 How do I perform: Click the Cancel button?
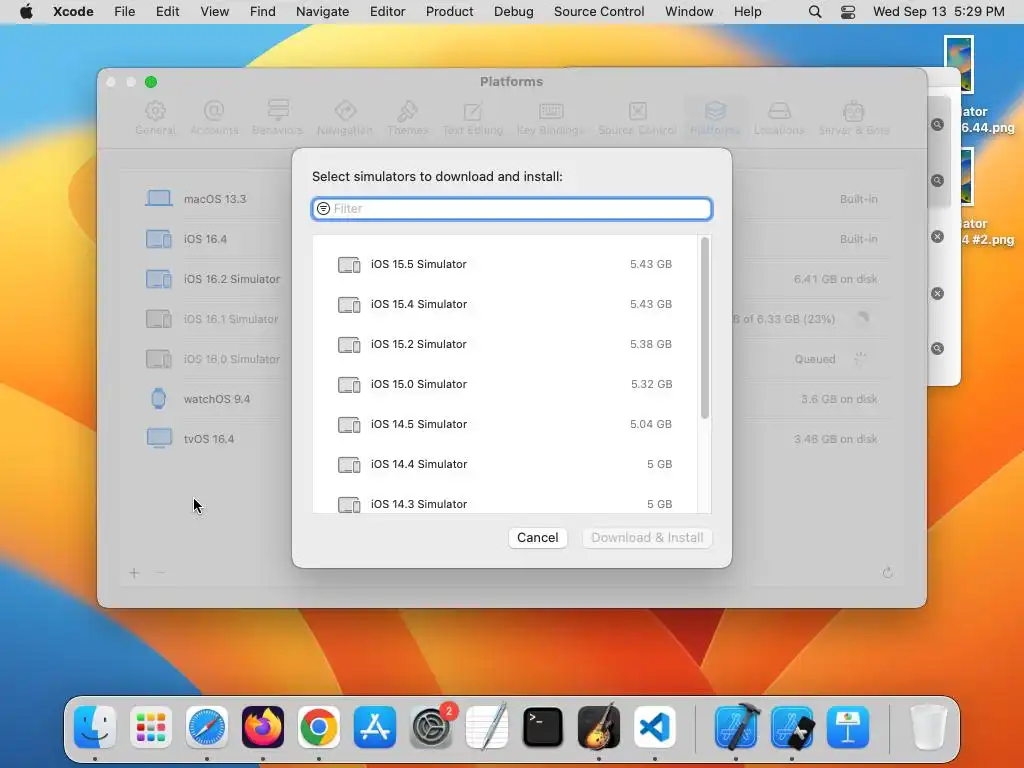pyautogui.click(x=537, y=537)
